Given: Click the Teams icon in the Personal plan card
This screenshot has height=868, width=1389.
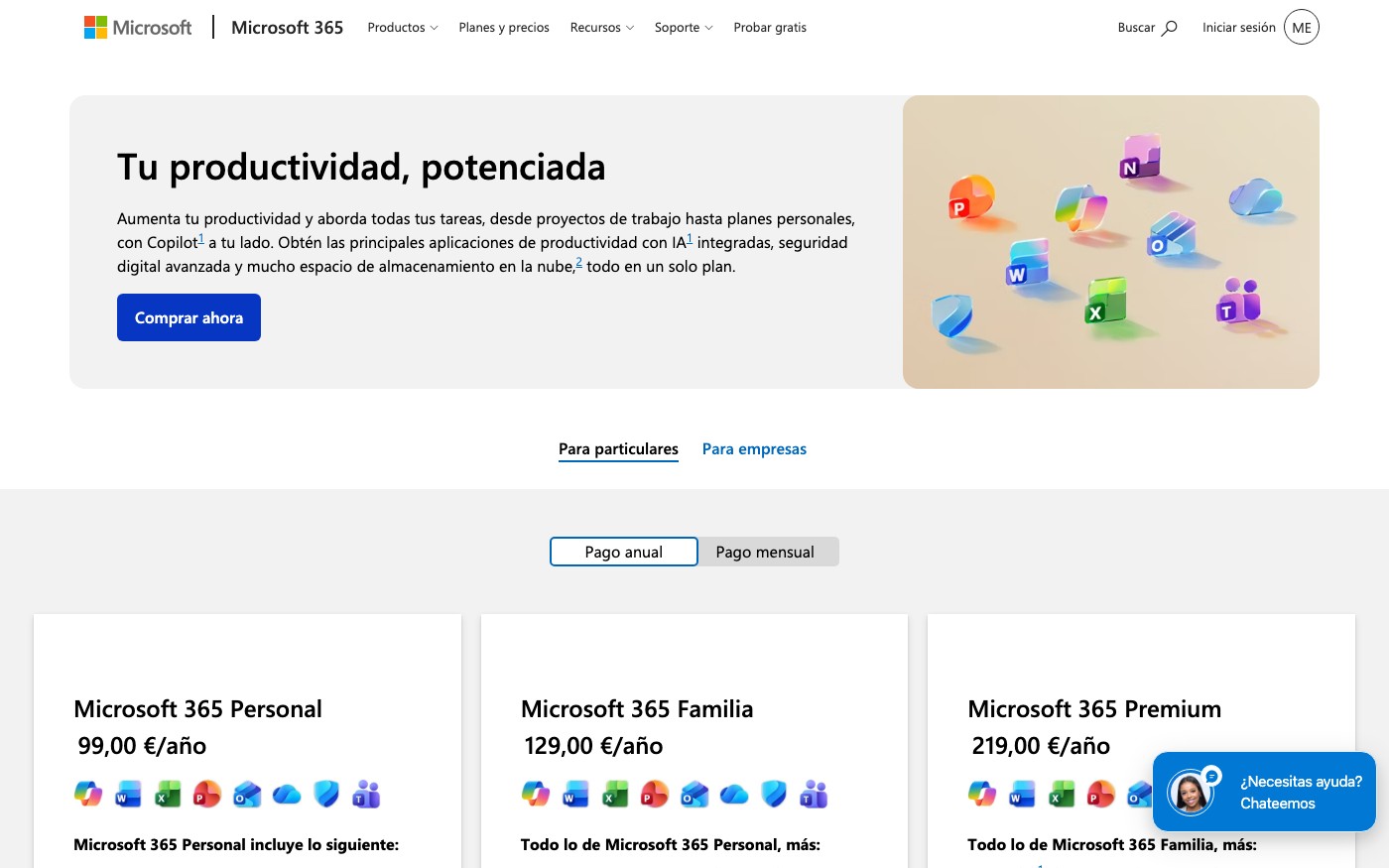Looking at the screenshot, I should click(x=366, y=794).
